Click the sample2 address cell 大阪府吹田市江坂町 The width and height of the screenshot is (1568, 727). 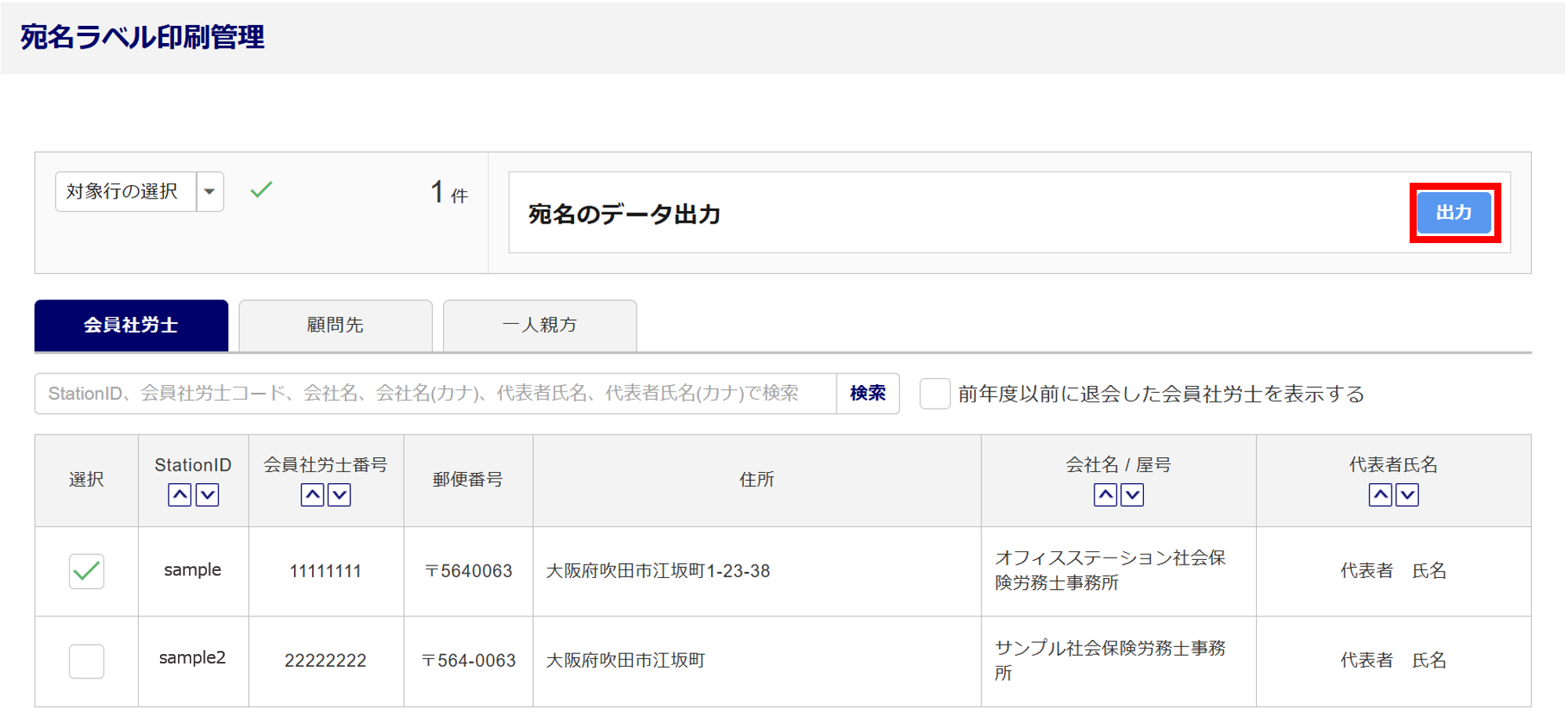point(626,661)
